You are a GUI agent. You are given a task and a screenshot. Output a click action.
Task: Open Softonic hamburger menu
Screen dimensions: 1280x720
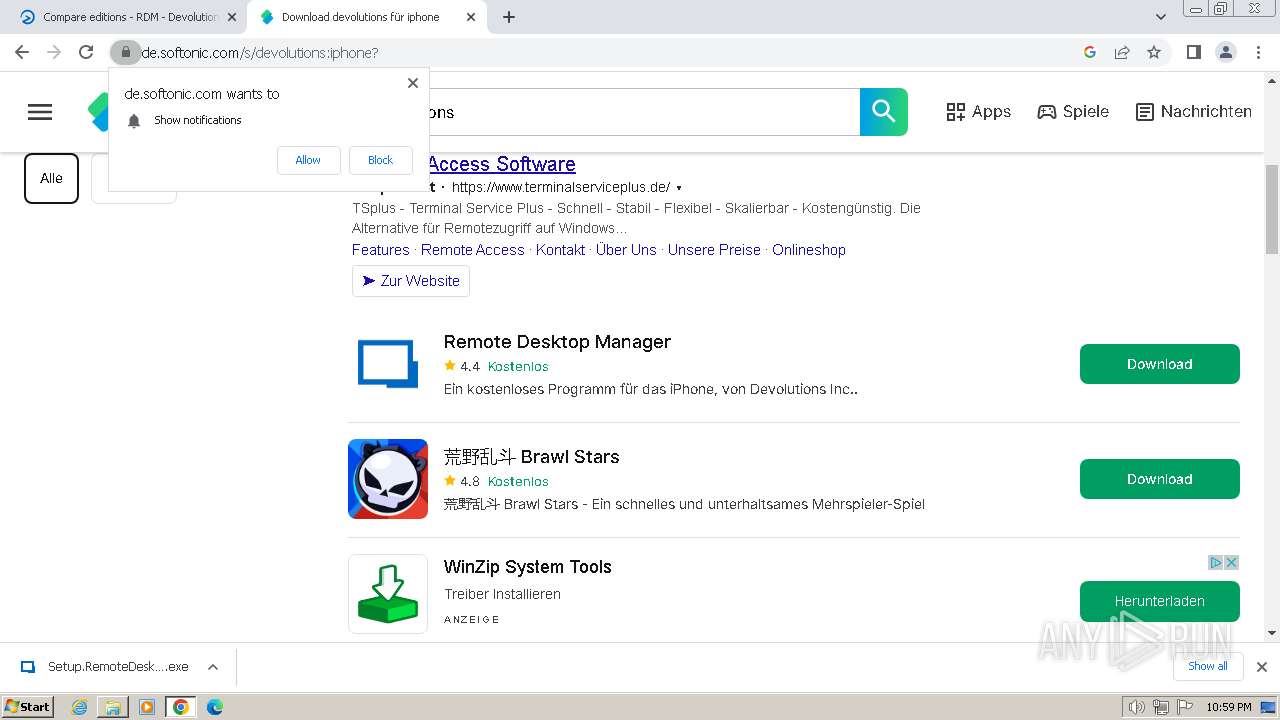pos(40,112)
